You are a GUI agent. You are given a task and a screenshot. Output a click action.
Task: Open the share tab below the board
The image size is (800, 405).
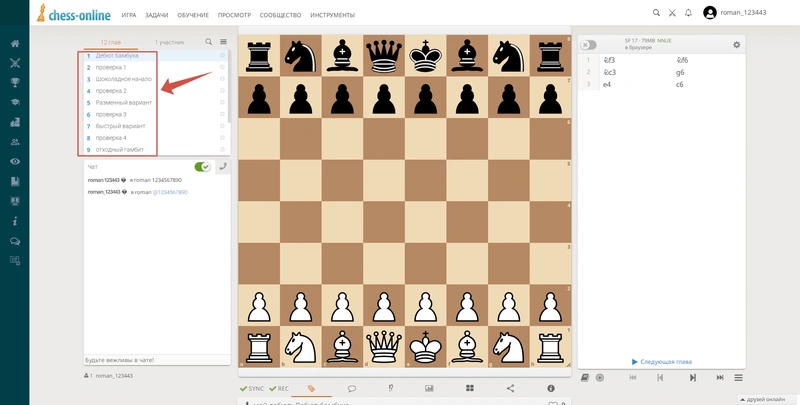tap(510, 389)
